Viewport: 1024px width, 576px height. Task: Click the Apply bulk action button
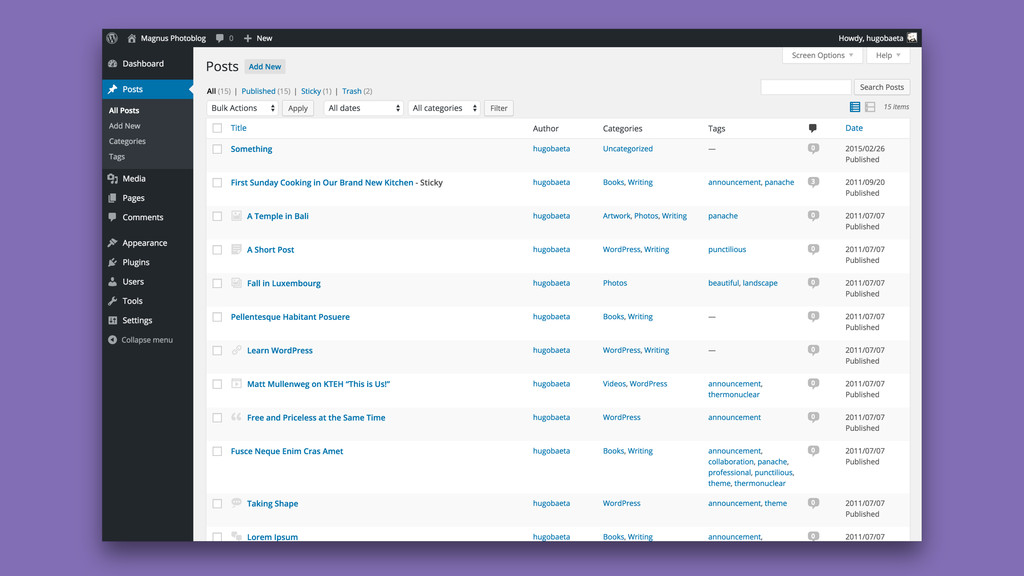coord(298,108)
